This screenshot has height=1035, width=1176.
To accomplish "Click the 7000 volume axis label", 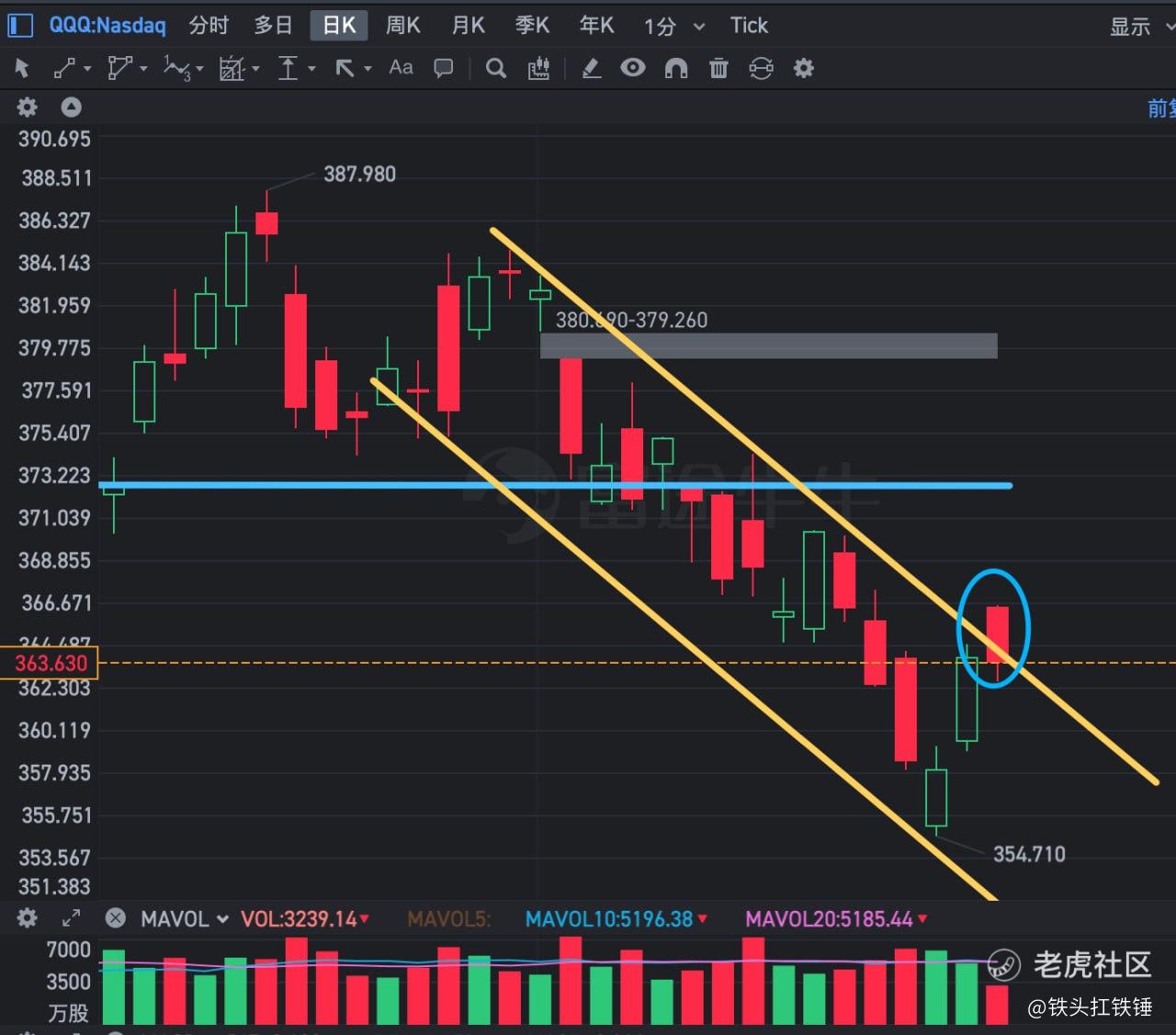I will click(69, 950).
